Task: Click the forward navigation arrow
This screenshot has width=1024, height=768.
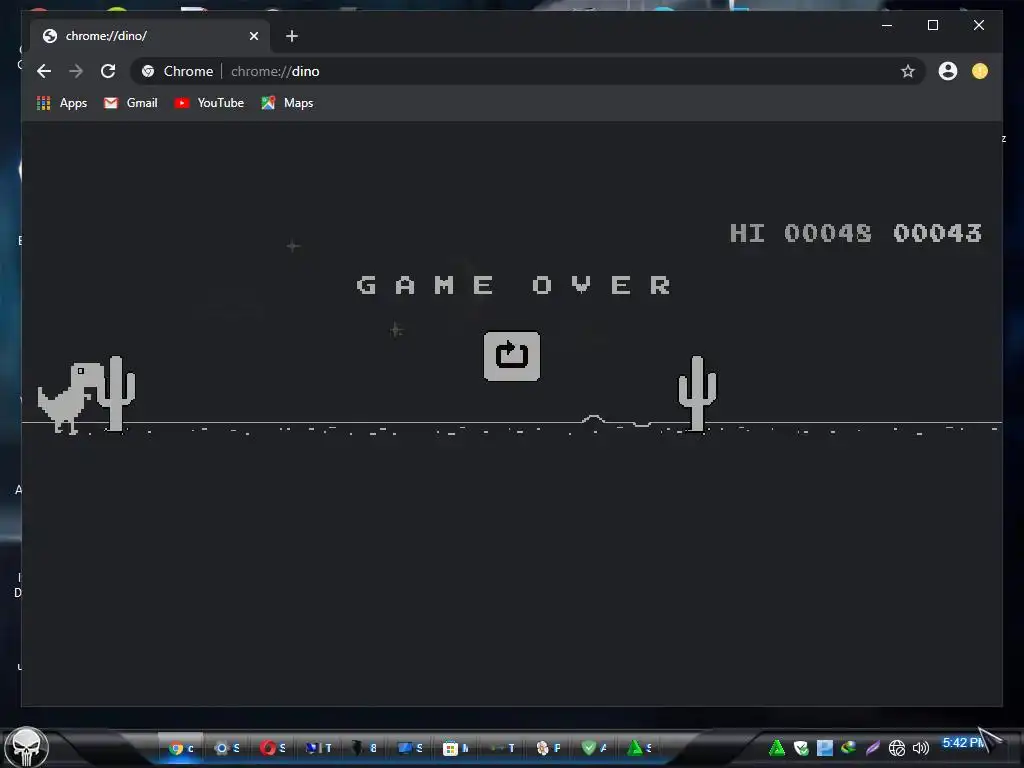Action: (76, 71)
